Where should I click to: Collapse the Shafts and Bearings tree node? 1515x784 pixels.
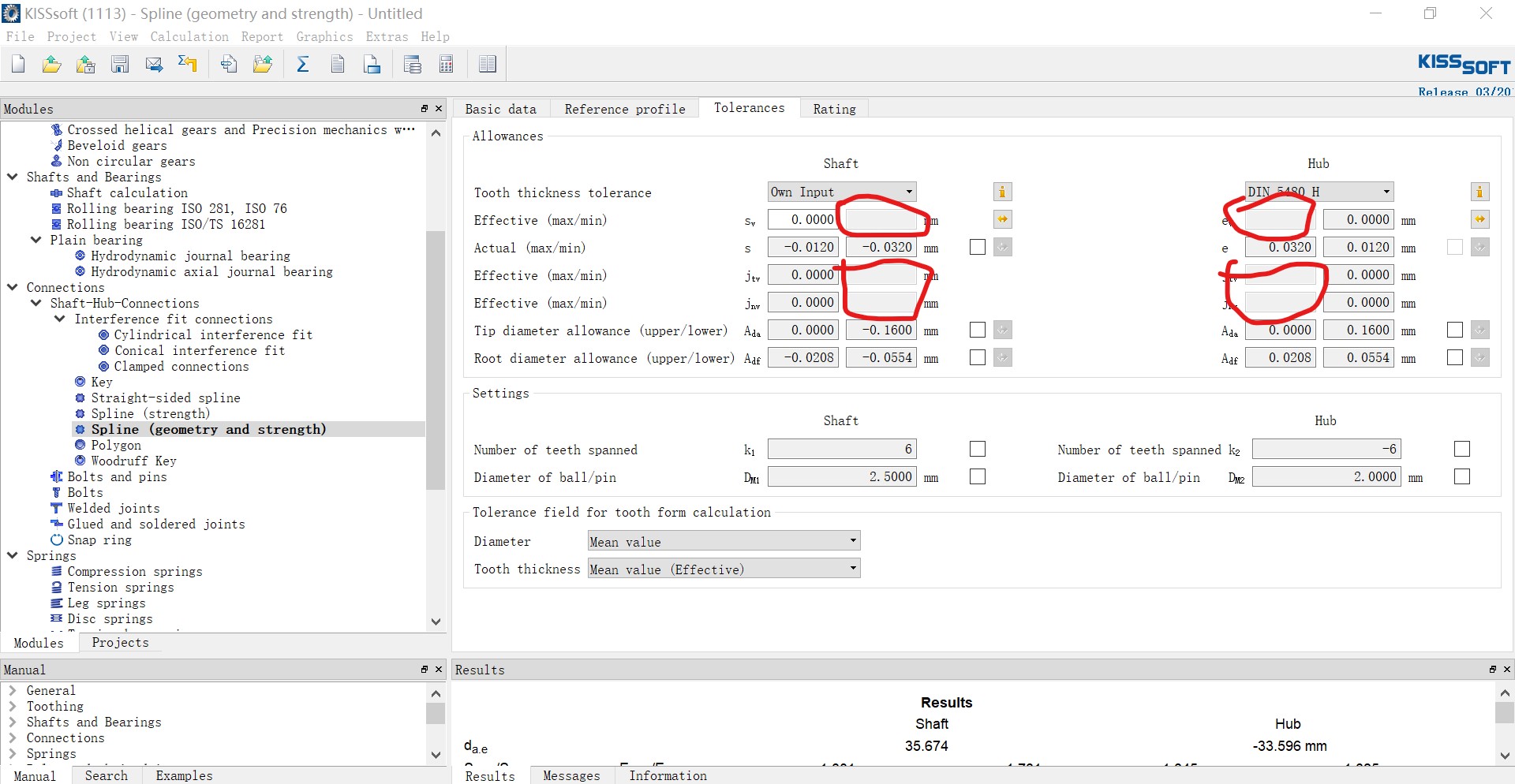(x=13, y=177)
